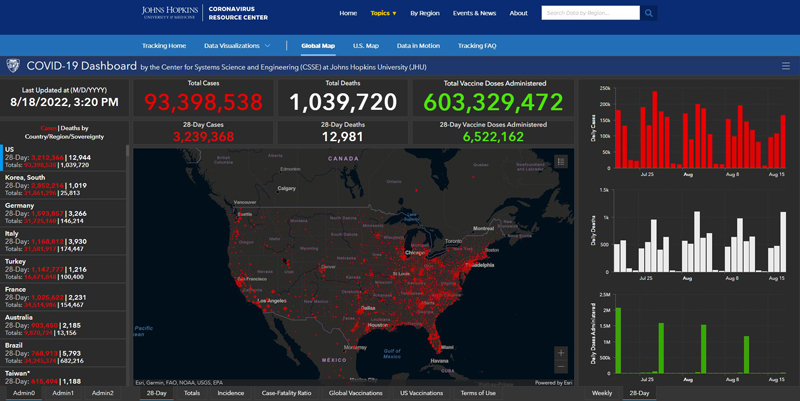Open the Global Vaccinations tab
Image resolution: width=800 pixels, height=401 pixels.
[355, 393]
